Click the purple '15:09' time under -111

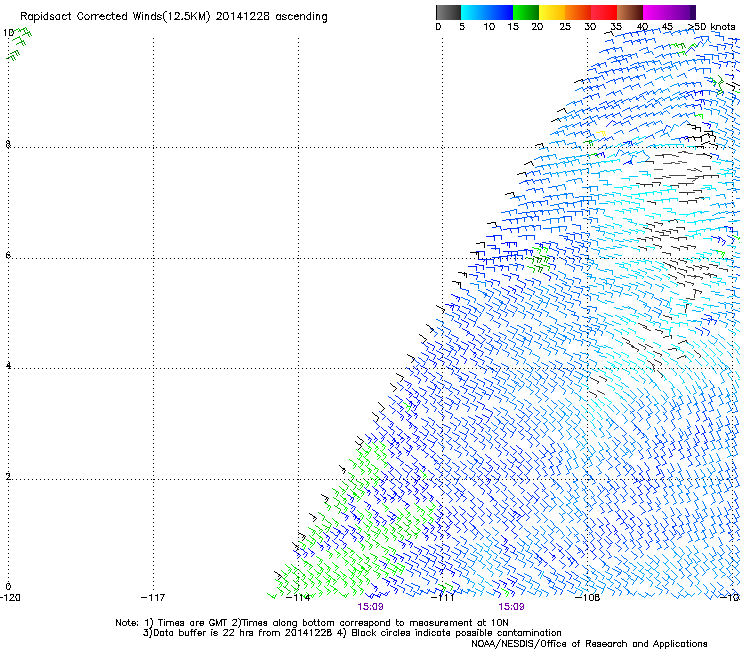[512, 607]
